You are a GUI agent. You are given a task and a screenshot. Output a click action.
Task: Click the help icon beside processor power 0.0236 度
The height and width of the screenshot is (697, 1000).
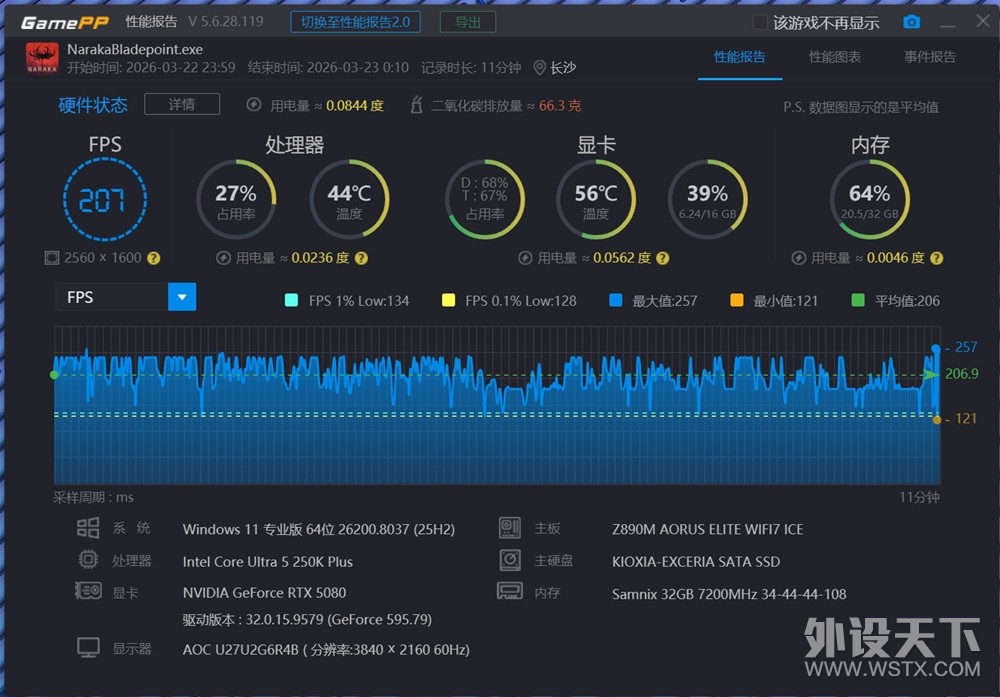click(x=361, y=258)
